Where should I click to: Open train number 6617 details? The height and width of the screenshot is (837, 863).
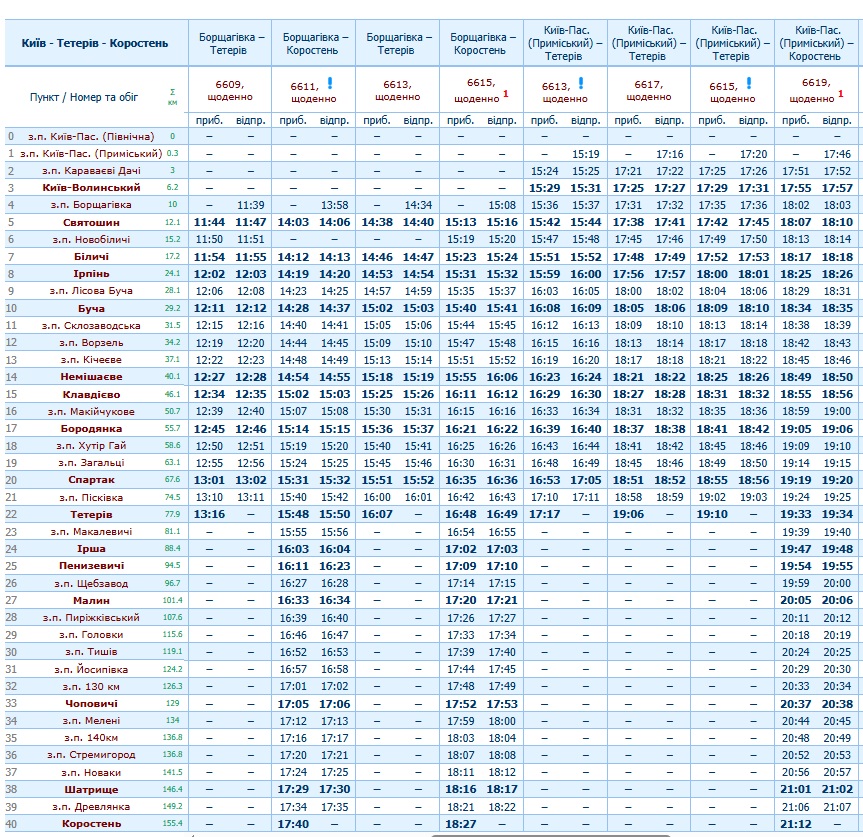[x=648, y=86]
